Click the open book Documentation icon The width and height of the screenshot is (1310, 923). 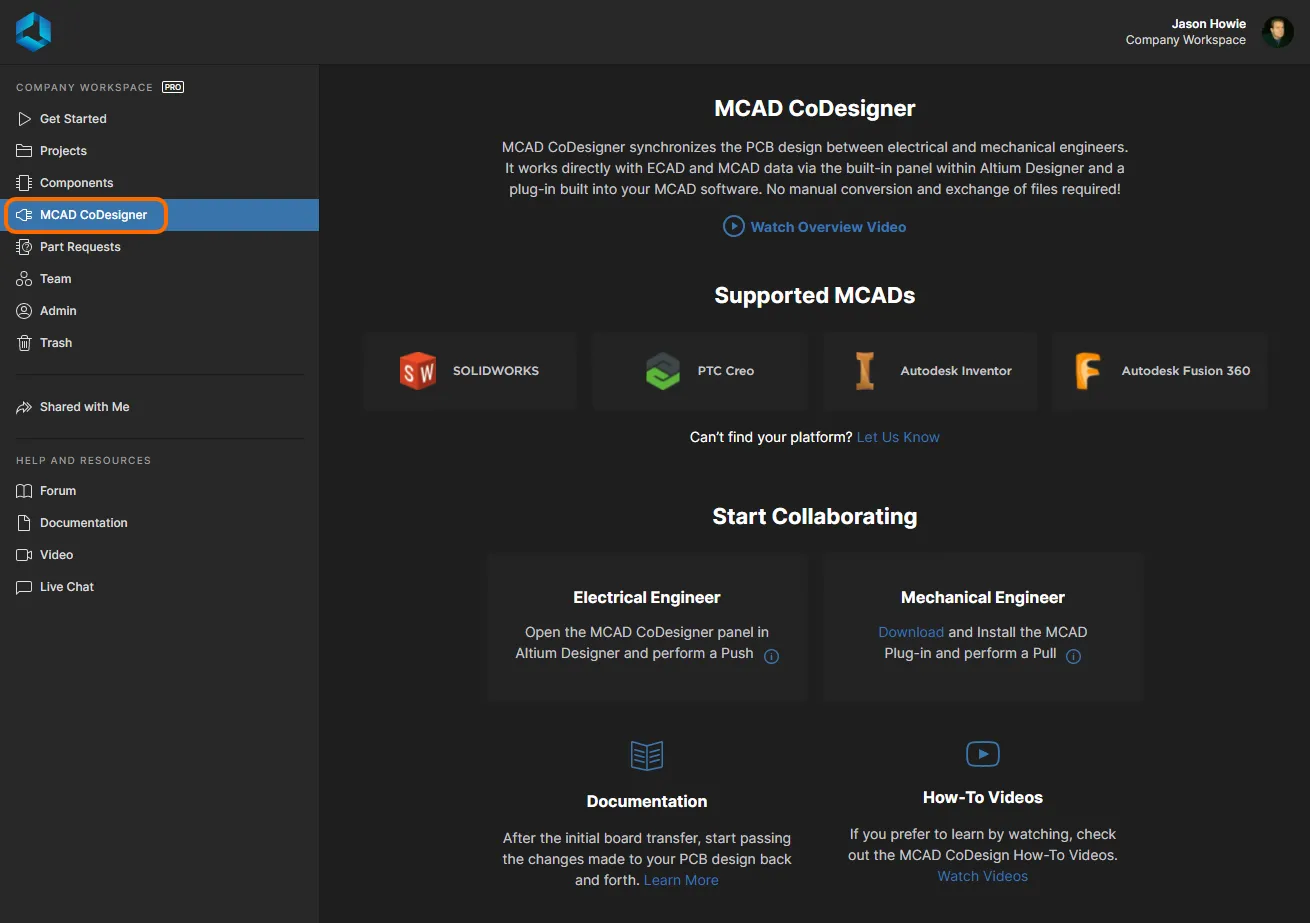click(647, 755)
